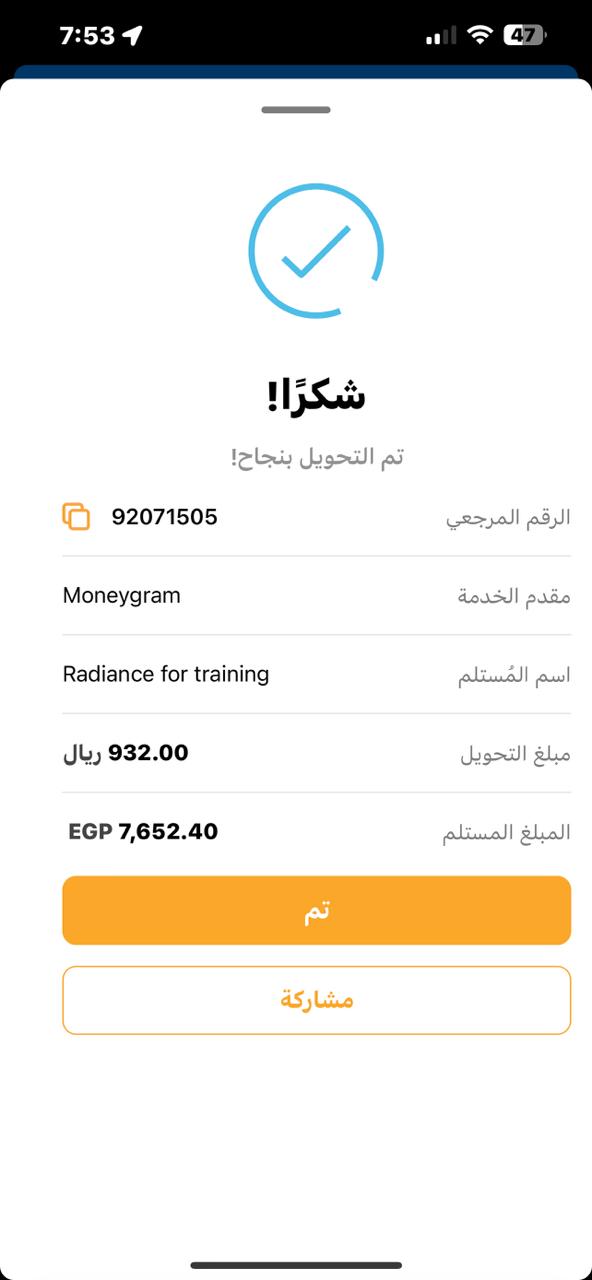Image resolution: width=592 pixels, height=1280 pixels.
Task: Tap the Wi-Fi status icon
Action: coord(481,36)
